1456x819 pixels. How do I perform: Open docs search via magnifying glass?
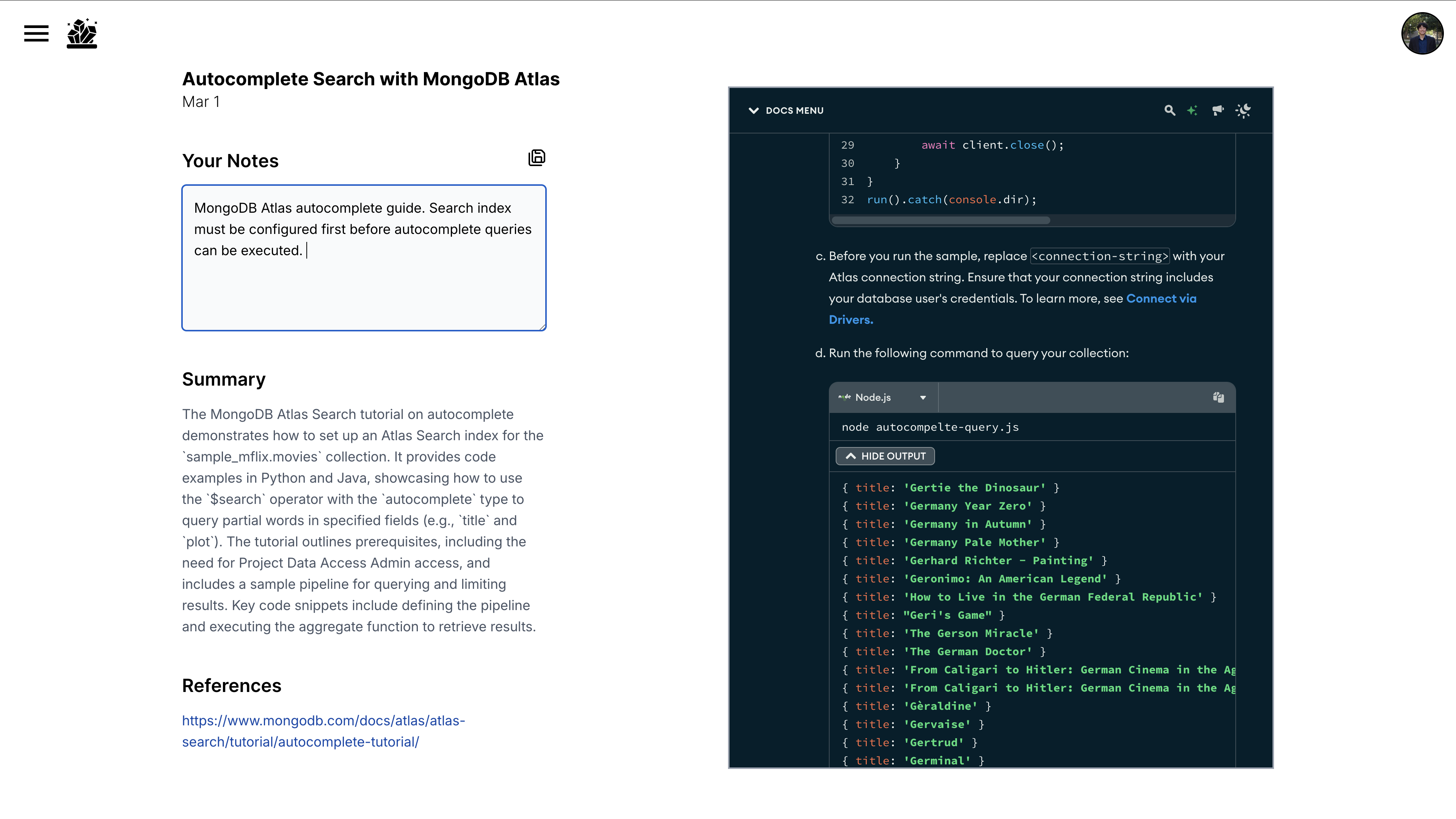point(1169,111)
